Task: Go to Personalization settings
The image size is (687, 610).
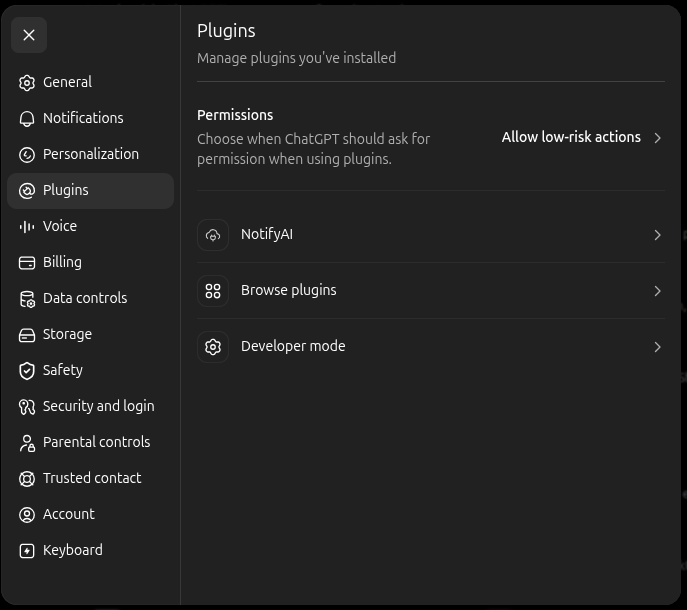Action: (91, 154)
